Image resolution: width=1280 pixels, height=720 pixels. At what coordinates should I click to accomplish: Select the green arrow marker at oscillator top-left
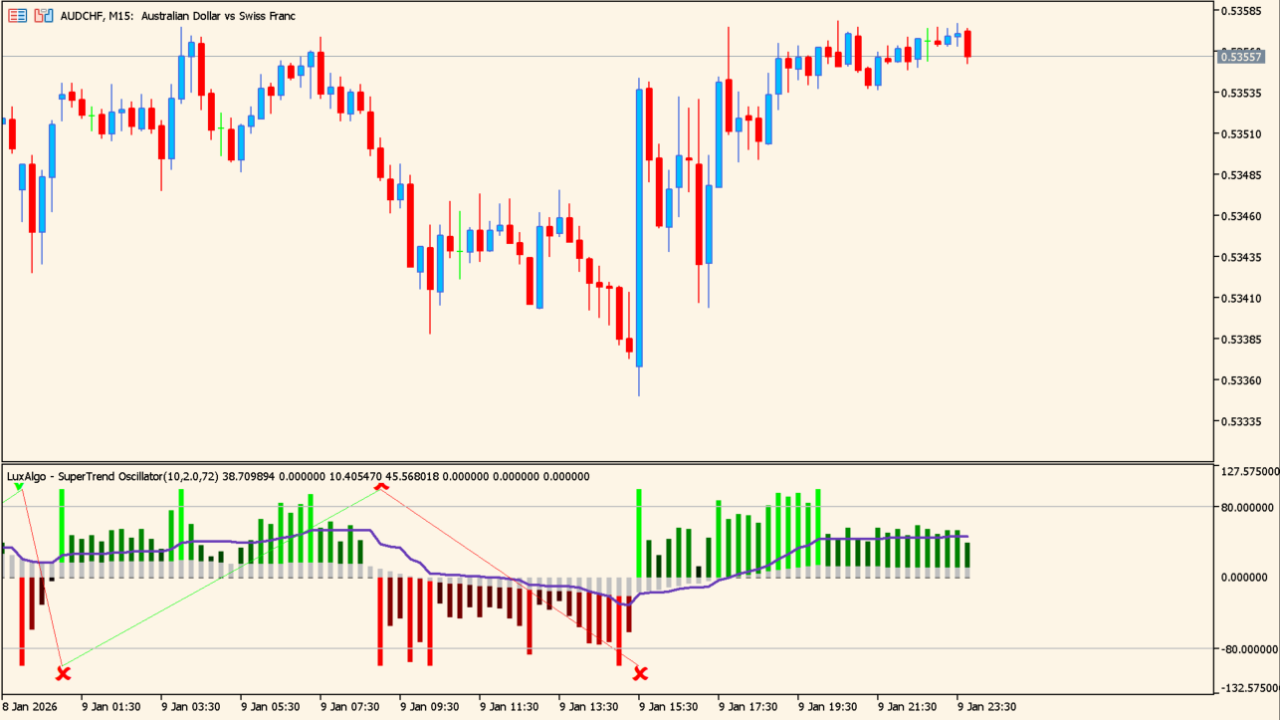(x=18, y=487)
